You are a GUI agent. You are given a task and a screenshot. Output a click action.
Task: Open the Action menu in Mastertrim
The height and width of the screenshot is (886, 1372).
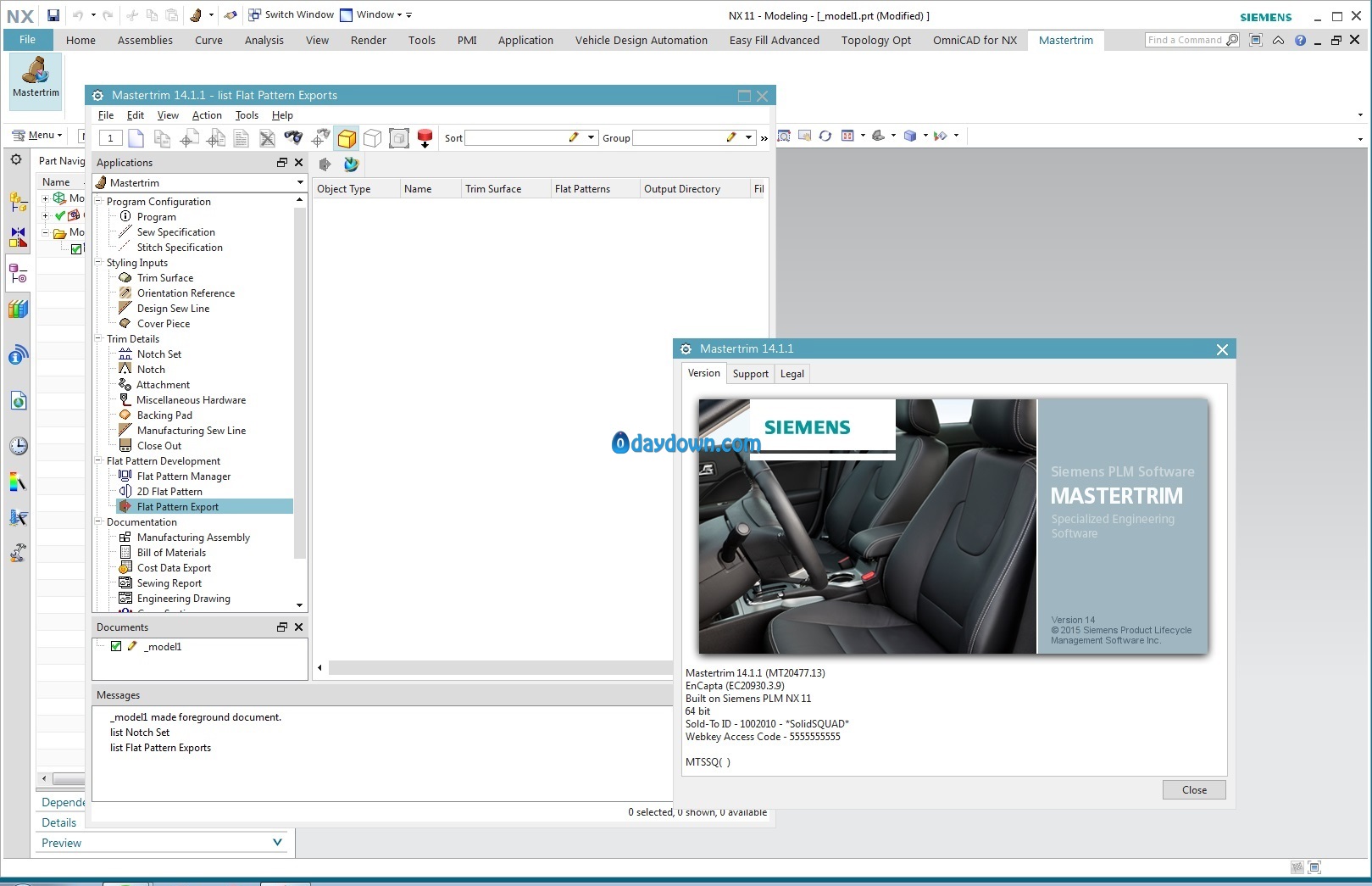point(207,115)
